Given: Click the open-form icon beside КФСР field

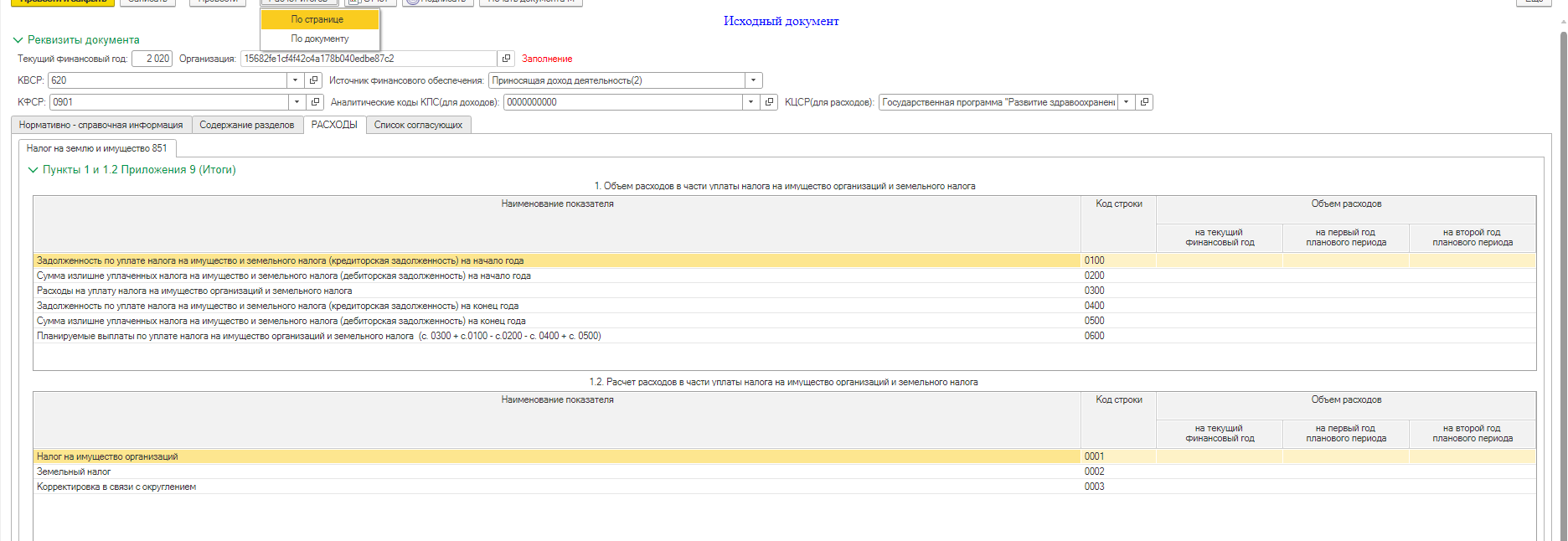Looking at the screenshot, I should [315, 102].
